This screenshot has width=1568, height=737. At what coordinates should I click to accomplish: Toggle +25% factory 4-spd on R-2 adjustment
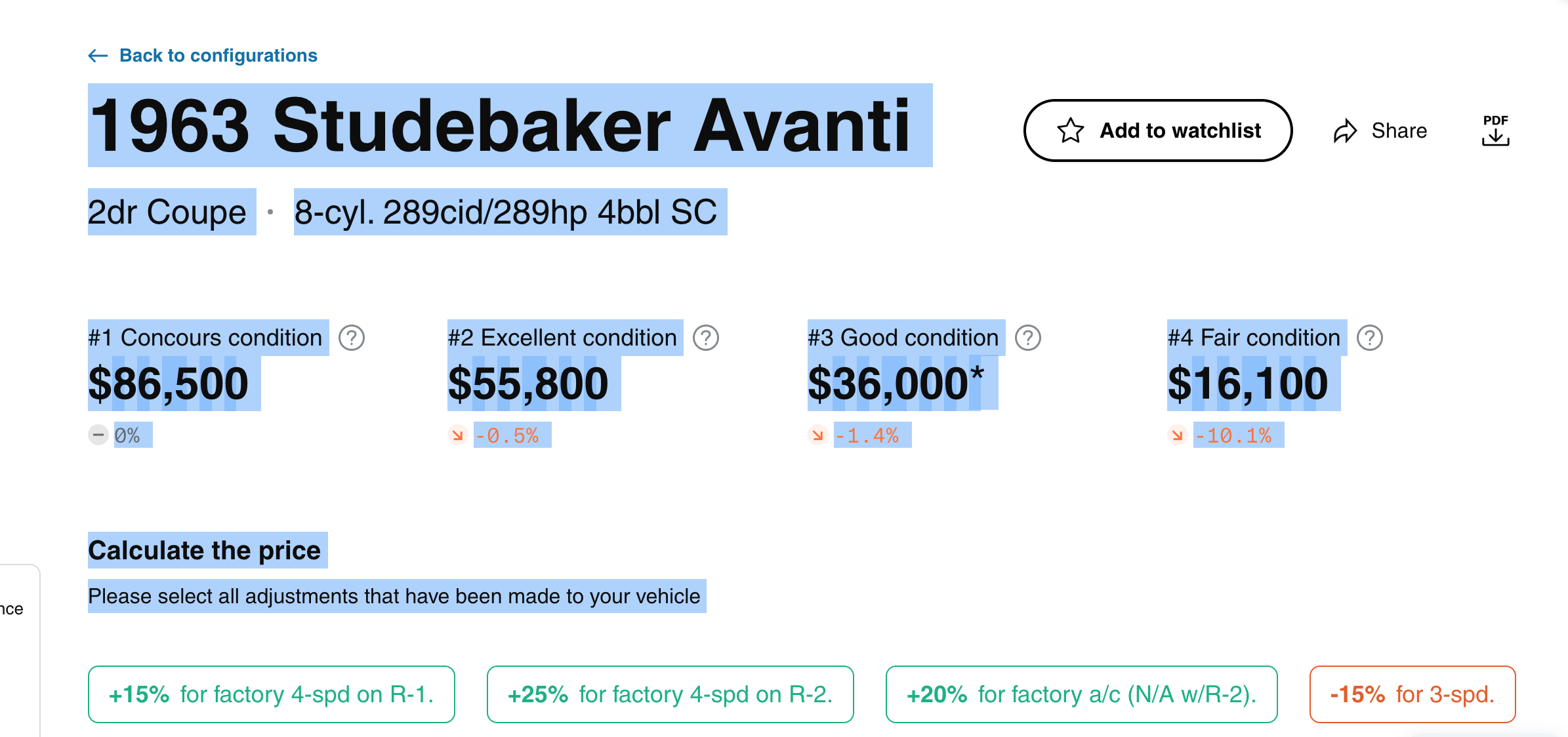(x=670, y=694)
